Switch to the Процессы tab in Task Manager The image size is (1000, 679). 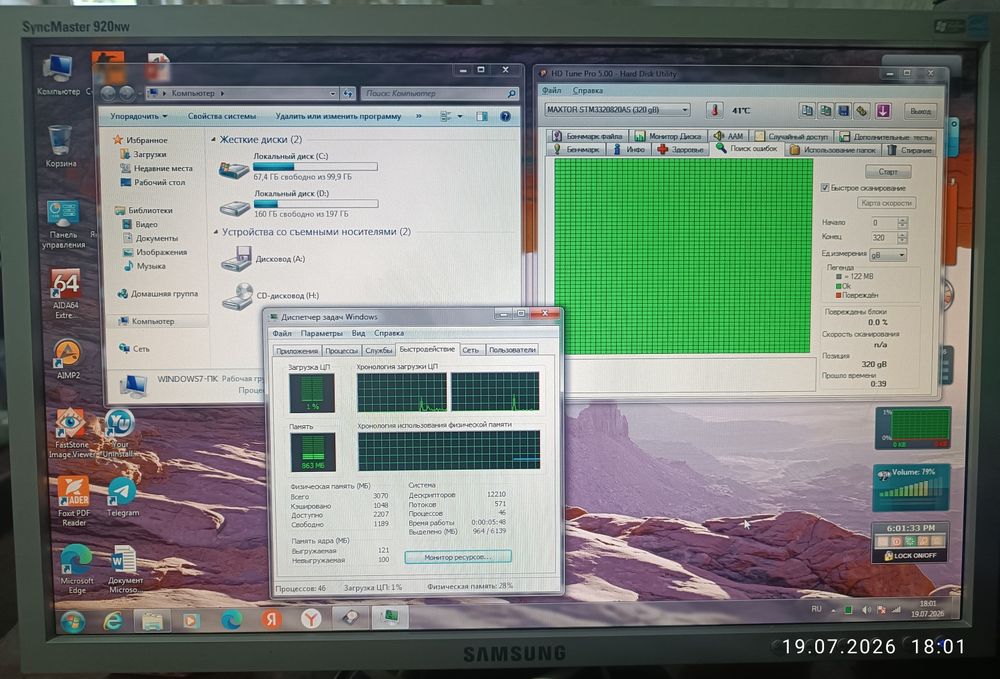pos(341,351)
